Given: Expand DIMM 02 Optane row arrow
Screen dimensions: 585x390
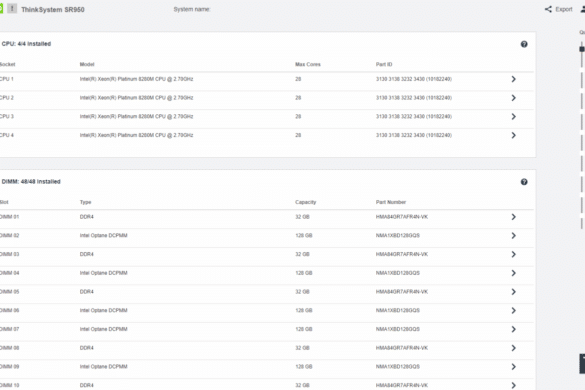Looking at the screenshot, I should pos(513,235).
